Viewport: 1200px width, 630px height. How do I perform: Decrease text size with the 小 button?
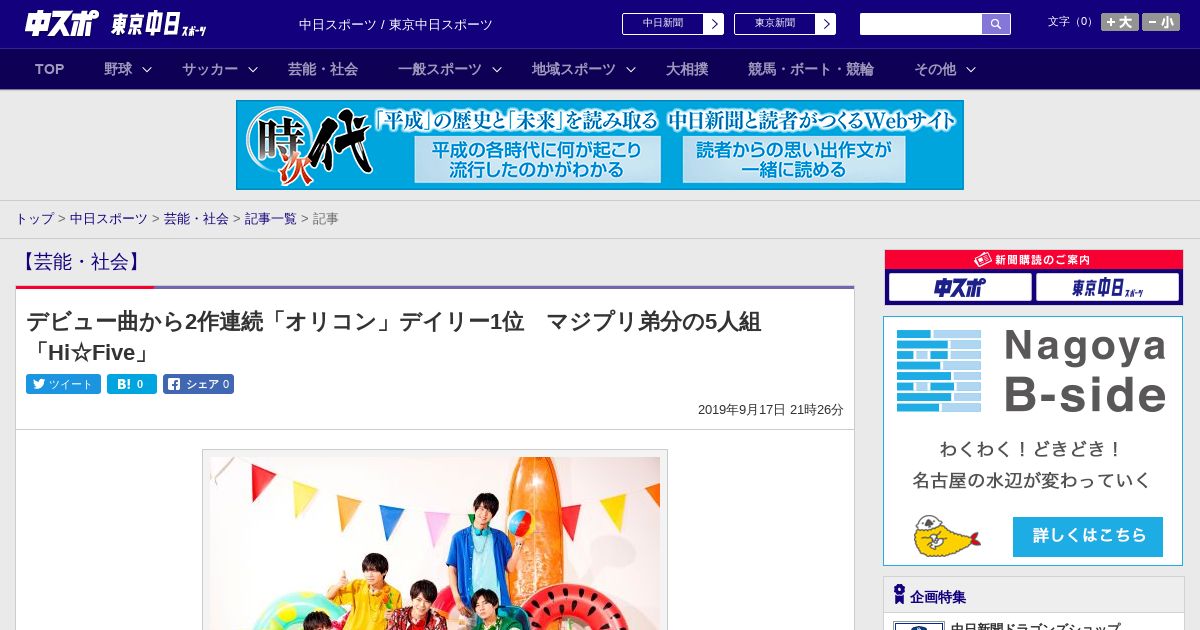(x=1161, y=22)
